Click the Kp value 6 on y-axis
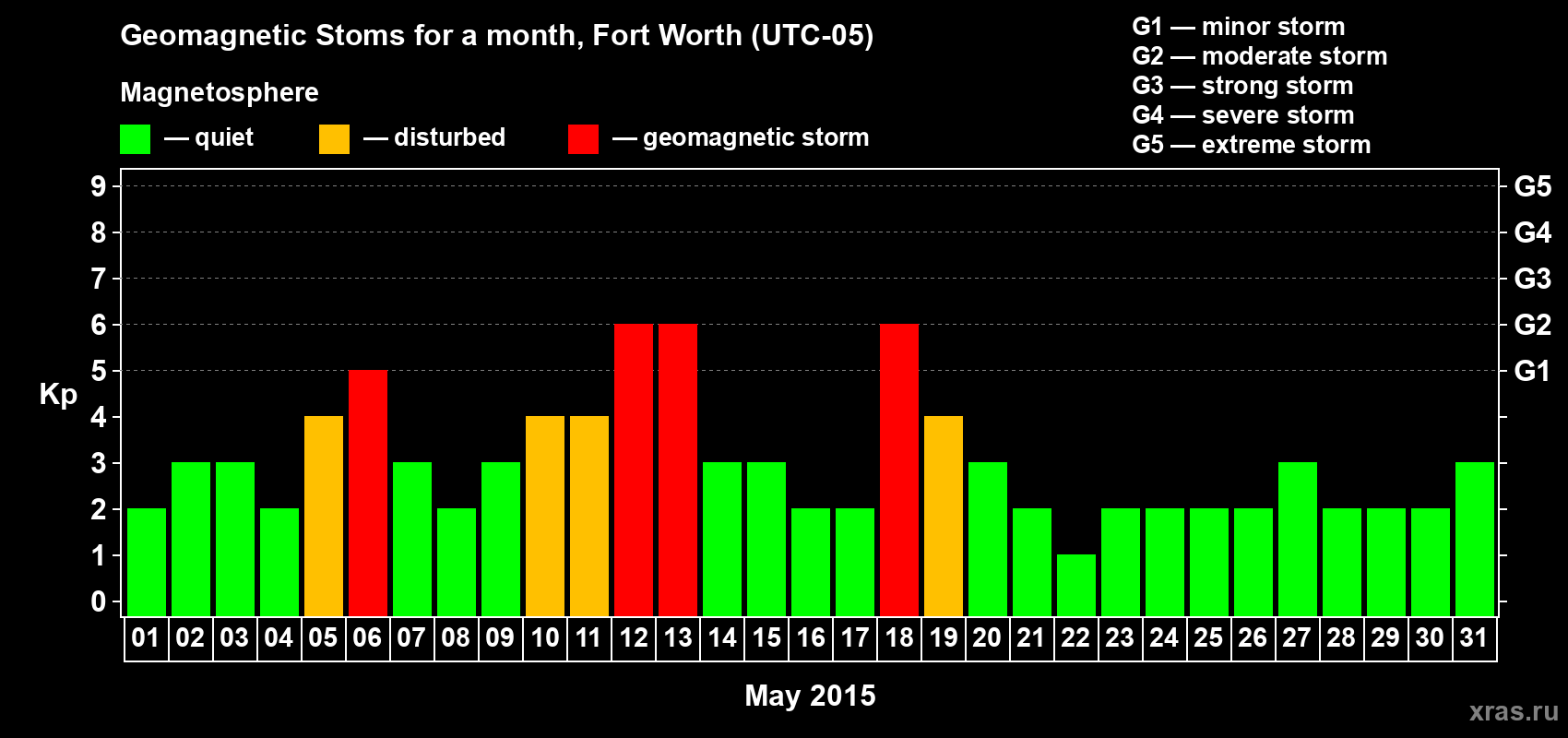 point(99,325)
